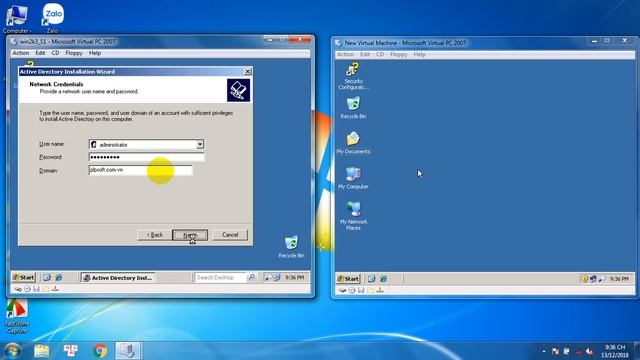Viewport: 640px width, 360px height.
Task: Launch Internet Explorer quick launch in New Virtual Machine
Action: coord(383,279)
